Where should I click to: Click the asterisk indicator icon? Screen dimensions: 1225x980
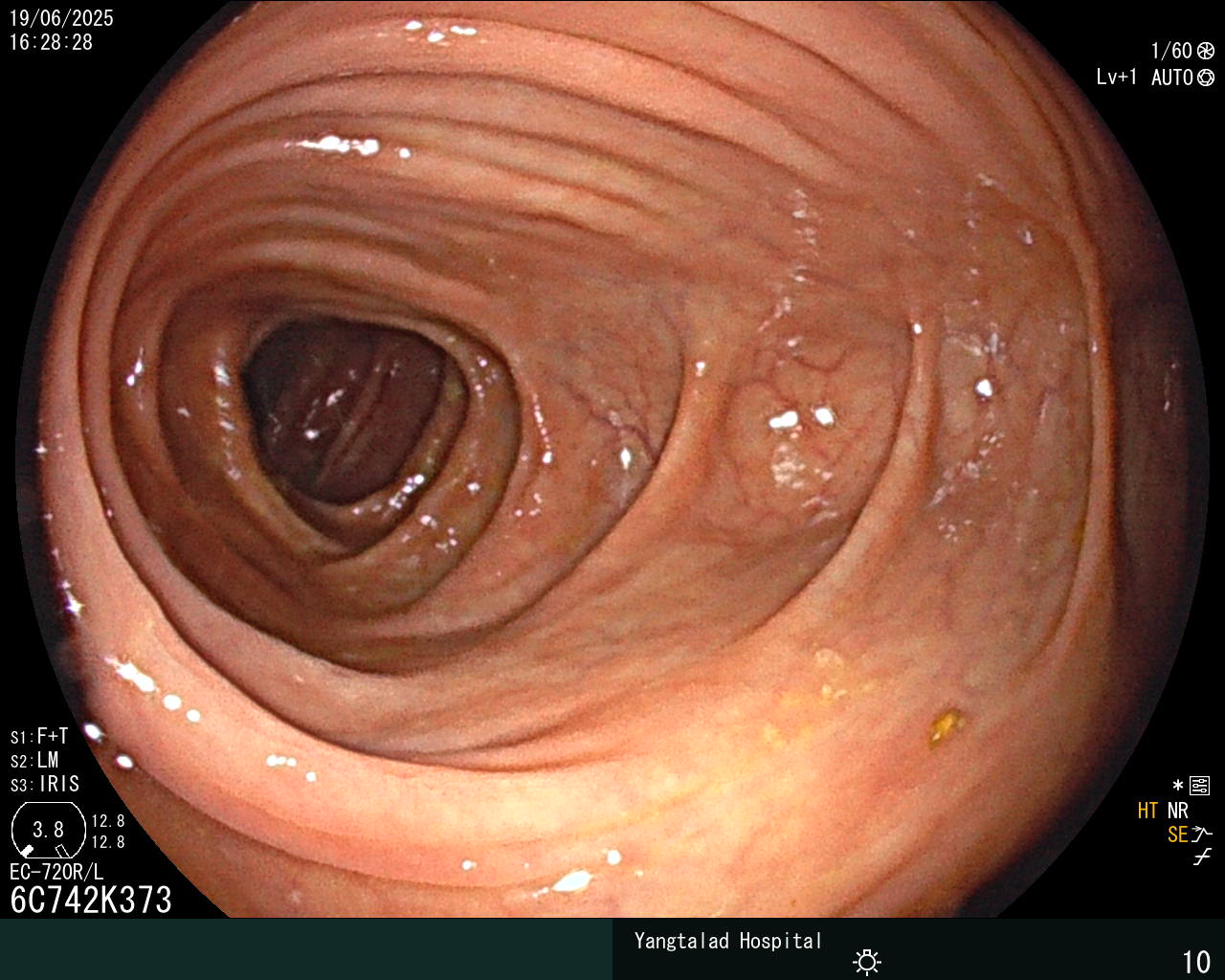[1178, 786]
